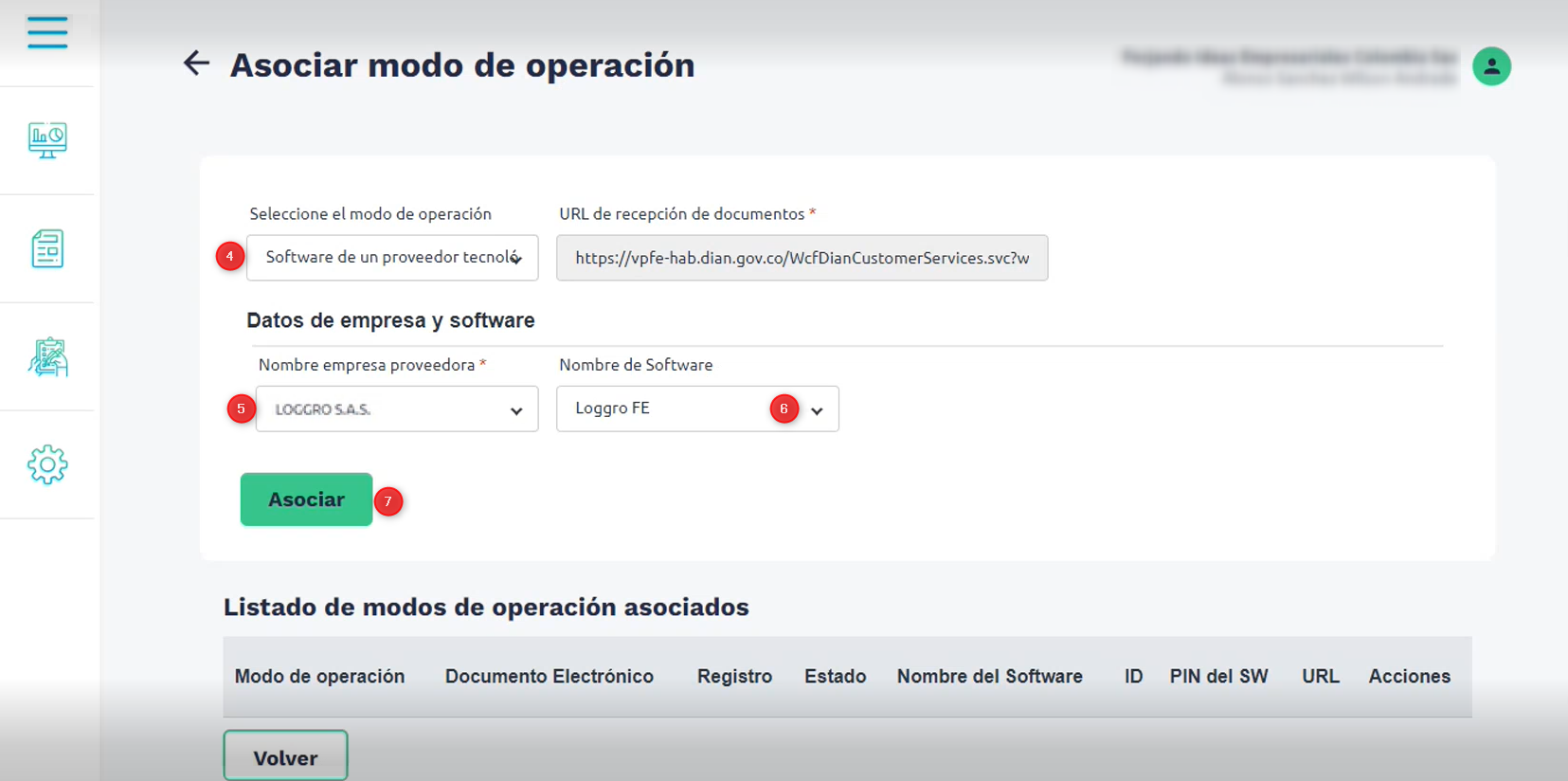Screen dimensions: 1568x781
Task: Click the 'Modo de operación' column header
Action: 319,677
